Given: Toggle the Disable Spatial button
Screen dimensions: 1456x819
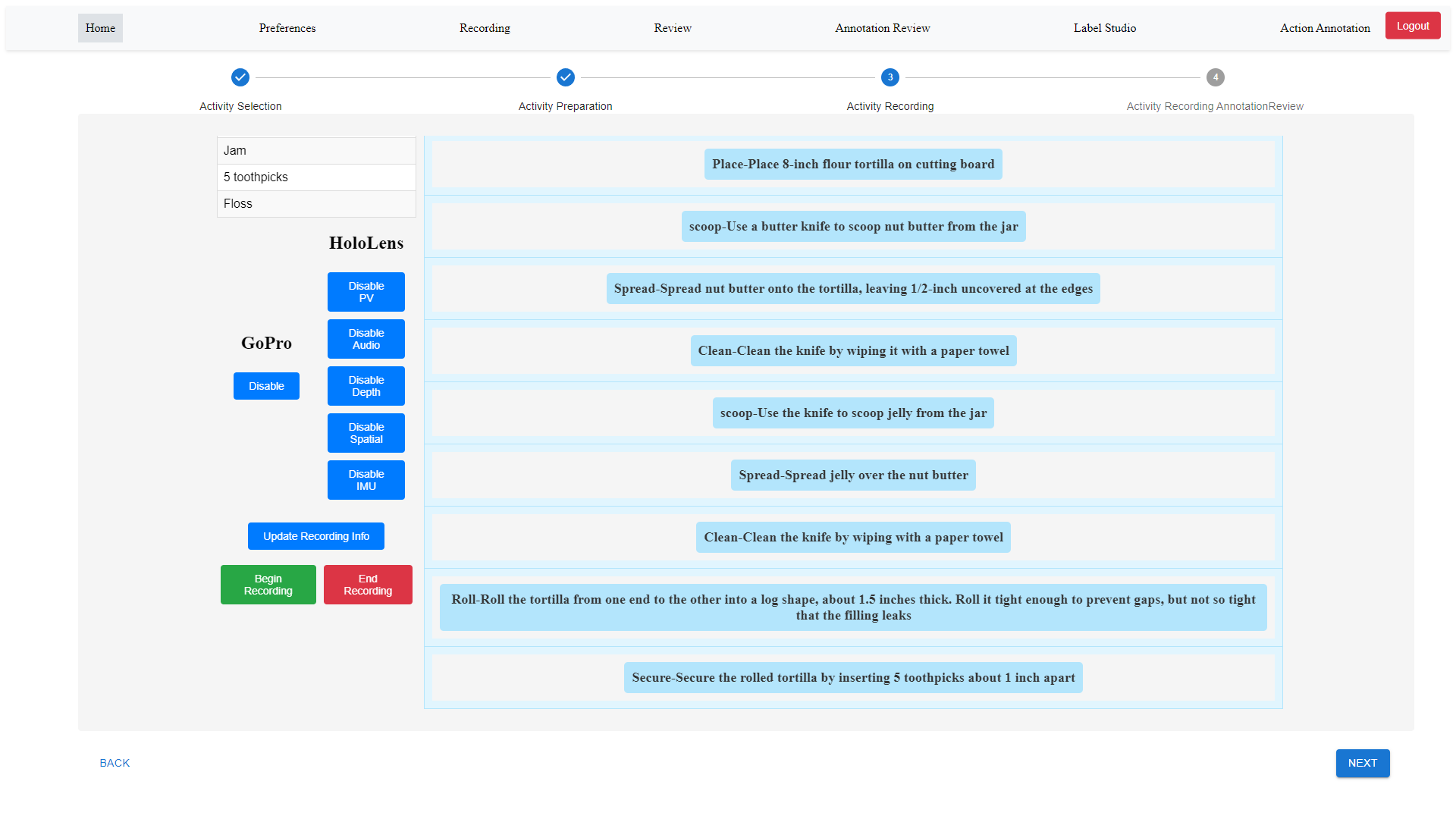Looking at the screenshot, I should (366, 433).
